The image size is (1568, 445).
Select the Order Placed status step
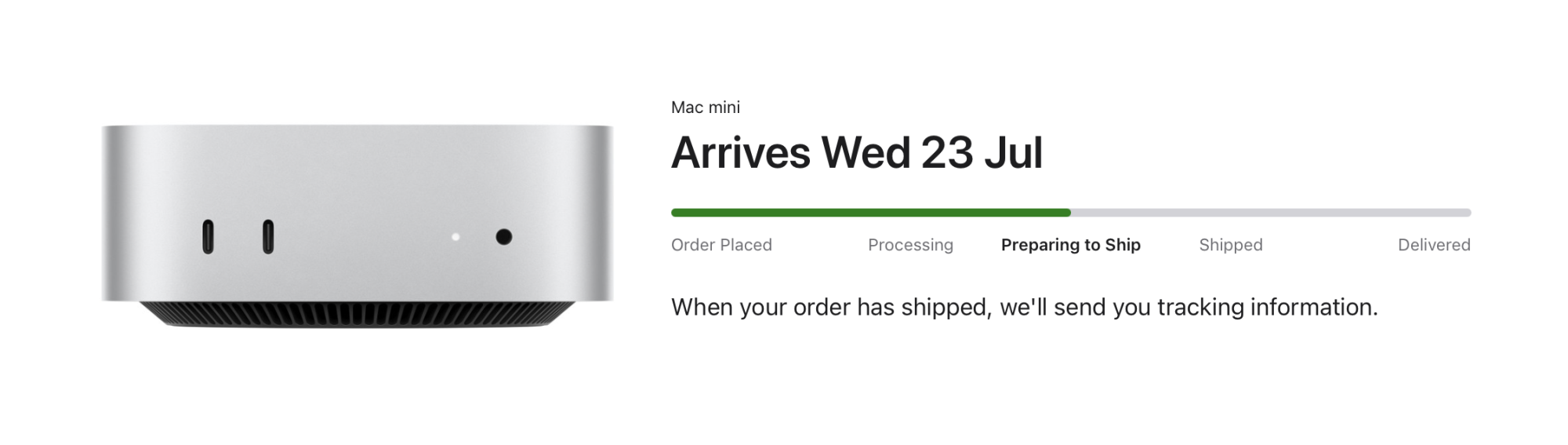(x=721, y=245)
